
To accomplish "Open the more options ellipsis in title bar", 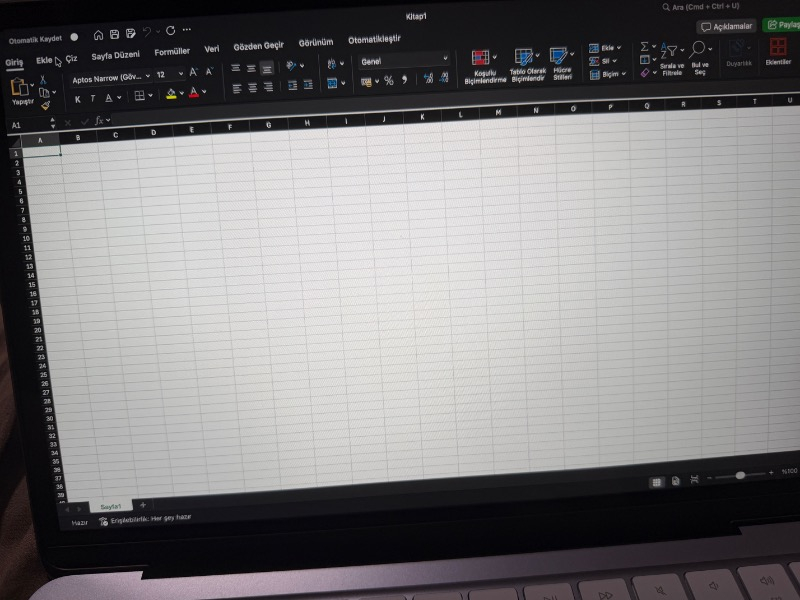I will click(187, 30).
